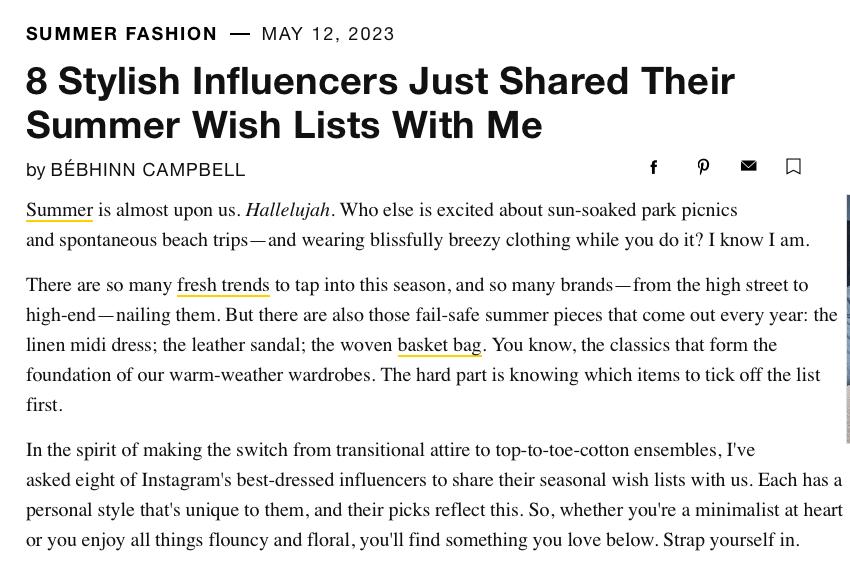Click the italic word 'Hallelujah'
This screenshot has height=572, width=850.
click(x=287, y=210)
